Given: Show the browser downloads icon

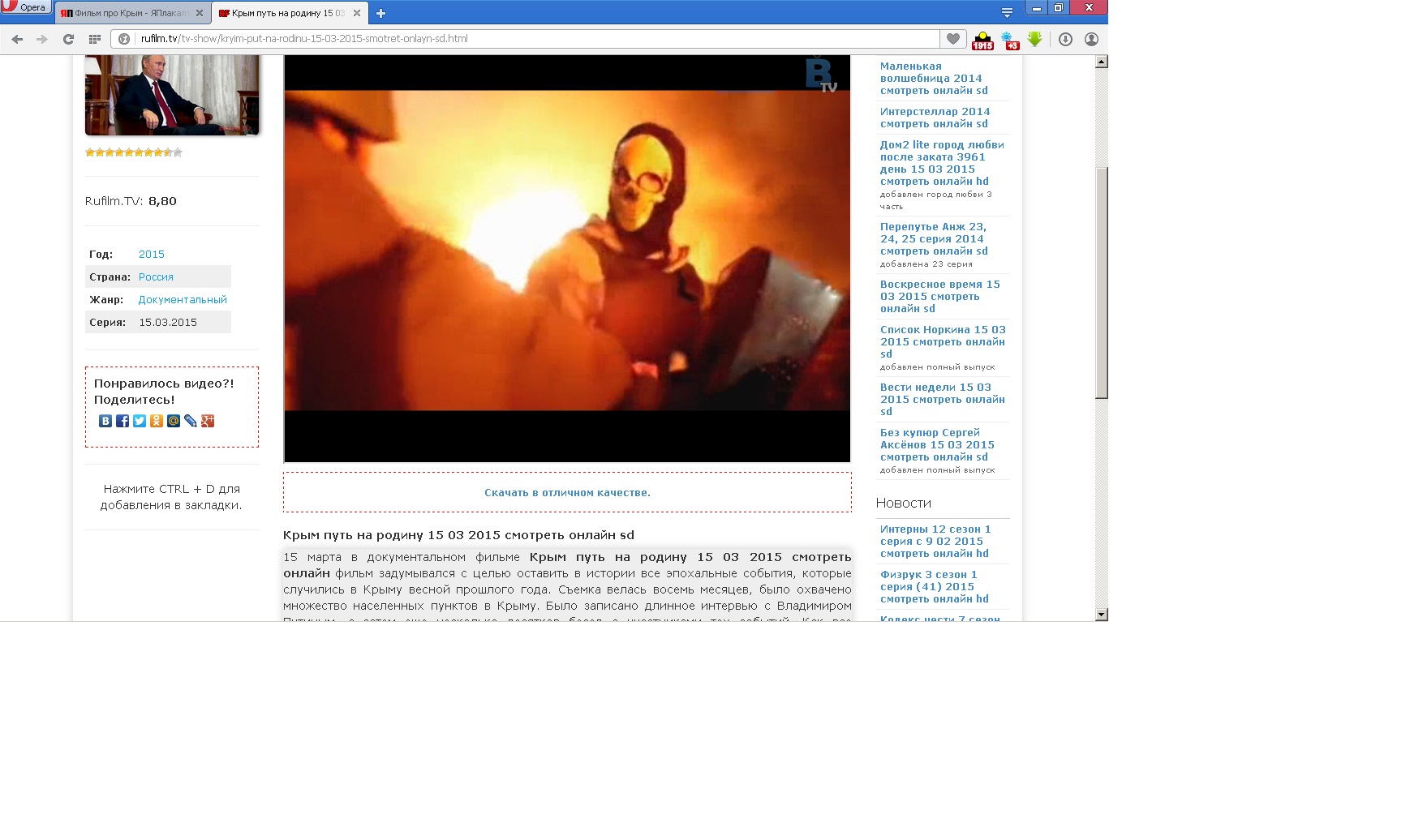Looking at the screenshot, I should click(1066, 39).
